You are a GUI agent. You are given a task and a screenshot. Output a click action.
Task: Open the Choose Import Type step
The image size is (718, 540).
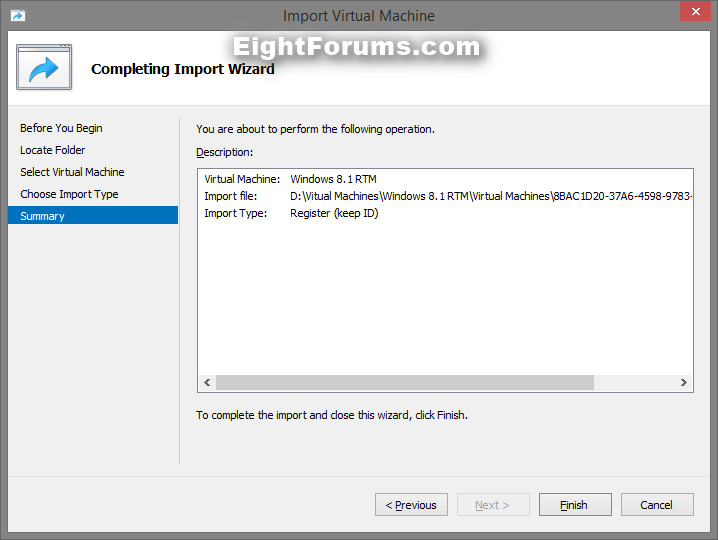point(69,194)
